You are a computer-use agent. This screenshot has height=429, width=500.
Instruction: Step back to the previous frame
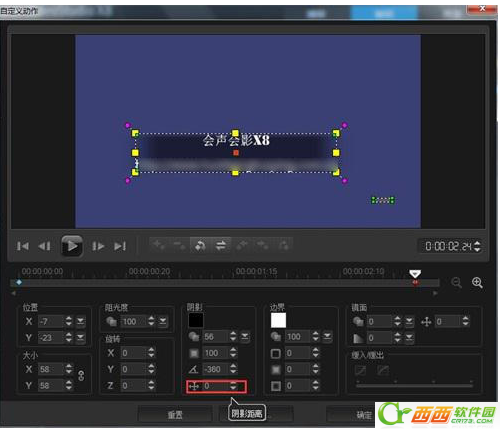pyautogui.click(x=44, y=246)
